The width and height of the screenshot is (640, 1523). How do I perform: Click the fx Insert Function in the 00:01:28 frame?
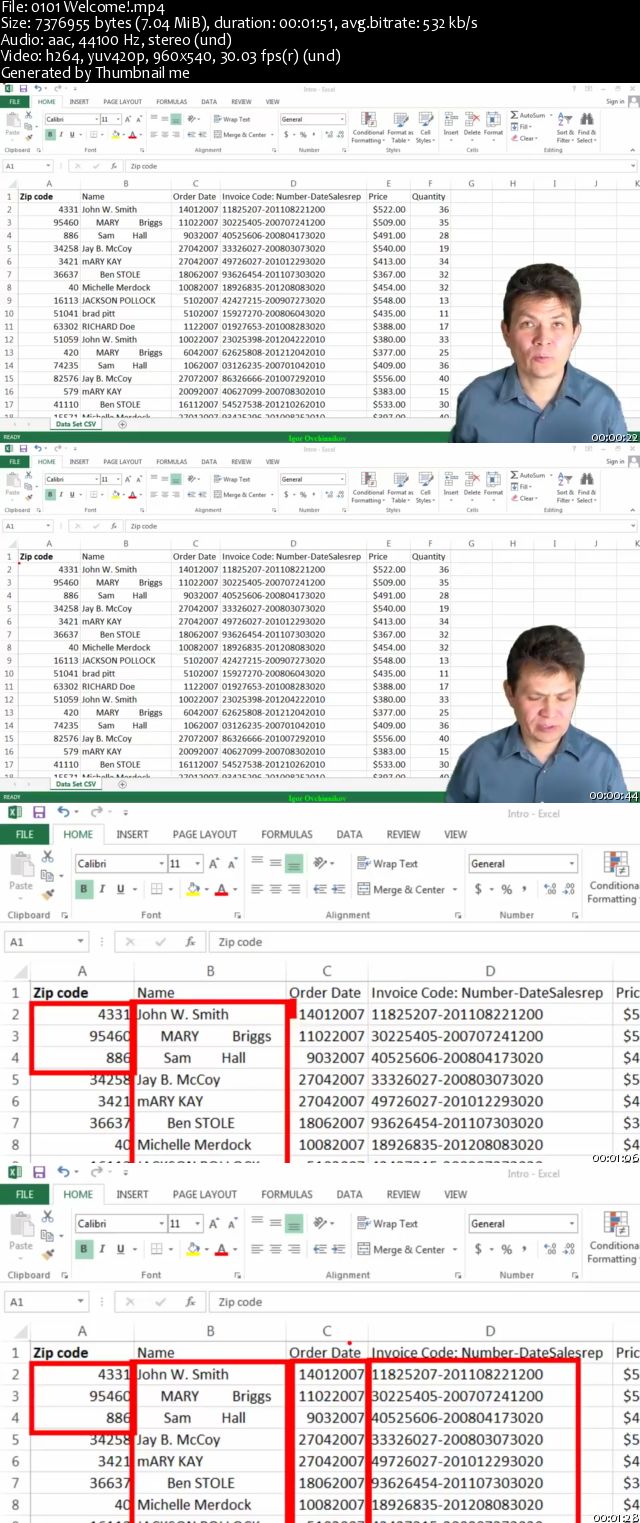[x=190, y=1302]
